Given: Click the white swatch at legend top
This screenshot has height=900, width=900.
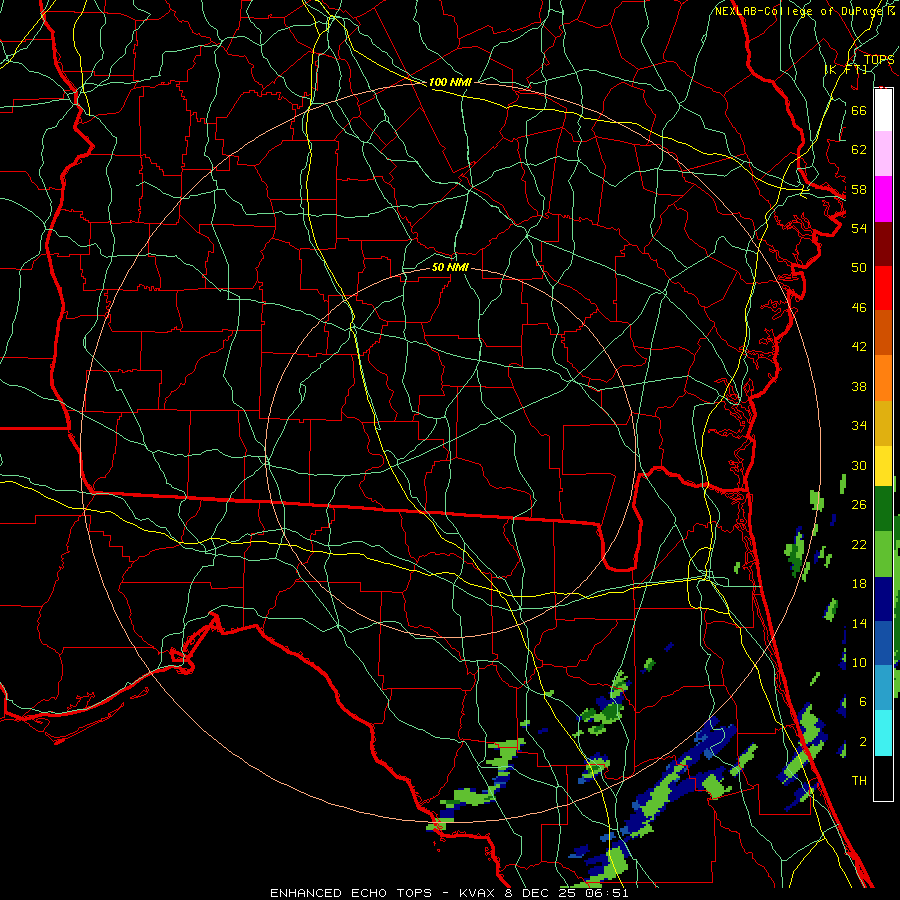Looking at the screenshot, I should click(883, 110).
